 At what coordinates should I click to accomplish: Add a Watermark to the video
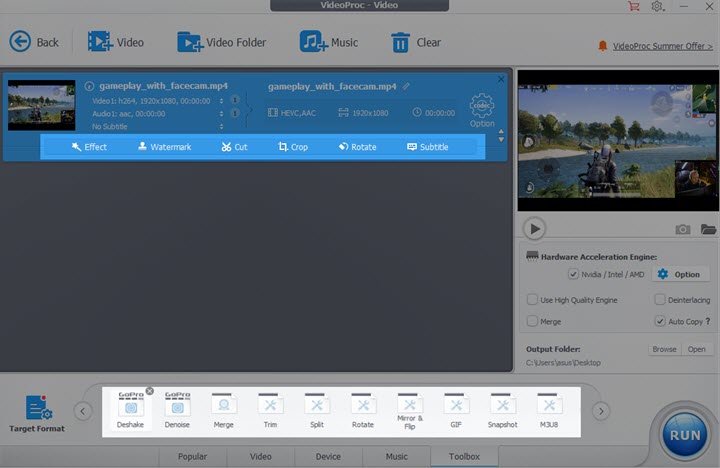(164, 147)
